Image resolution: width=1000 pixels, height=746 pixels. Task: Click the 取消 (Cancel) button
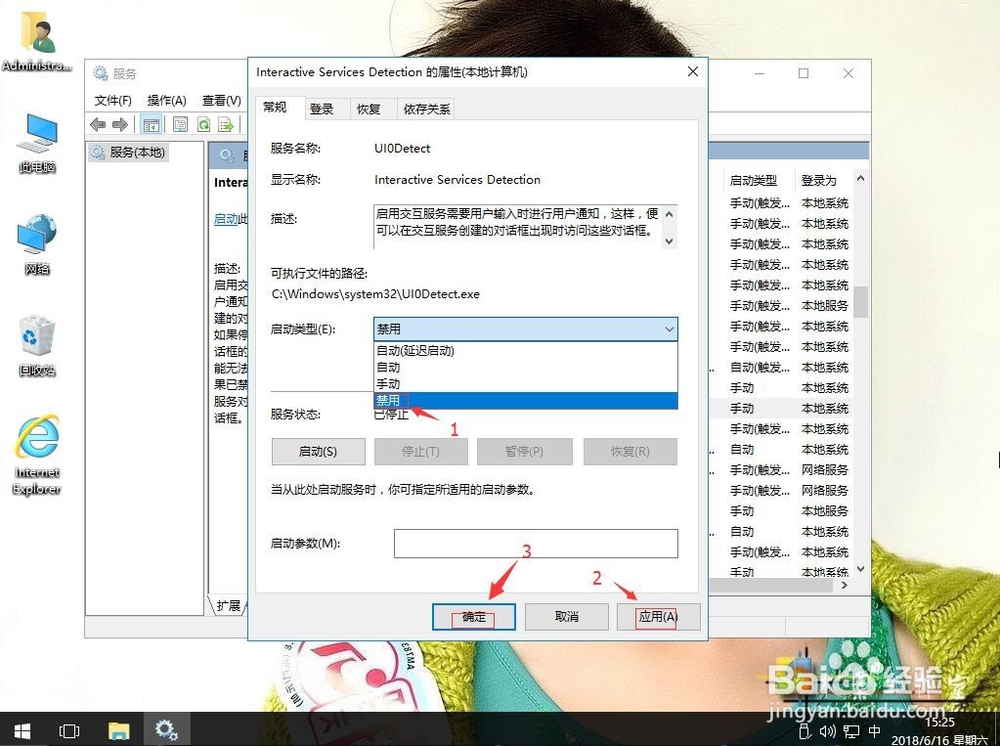click(566, 617)
